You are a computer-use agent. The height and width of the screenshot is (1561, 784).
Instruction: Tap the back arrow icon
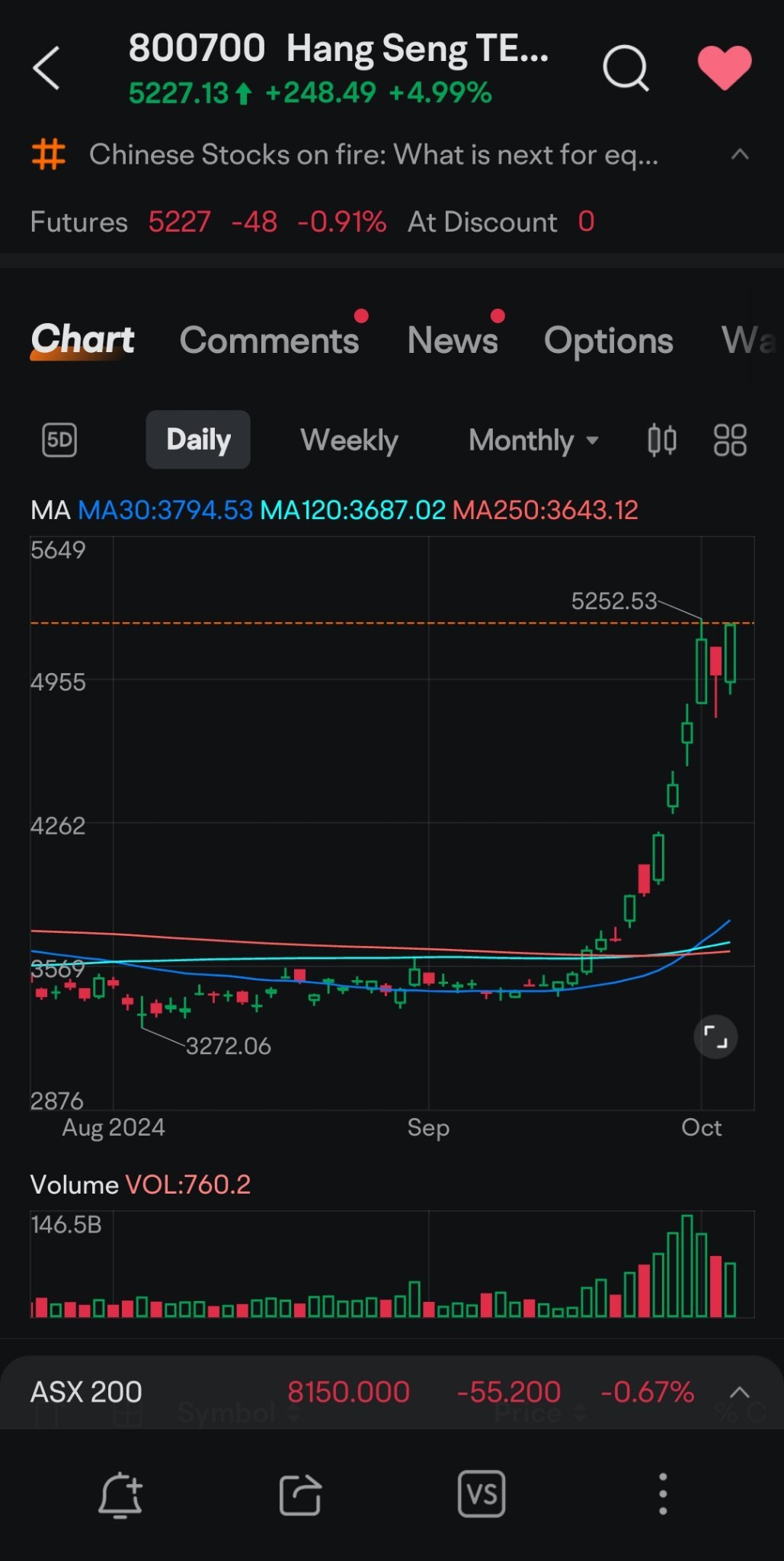tap(46, 68)
